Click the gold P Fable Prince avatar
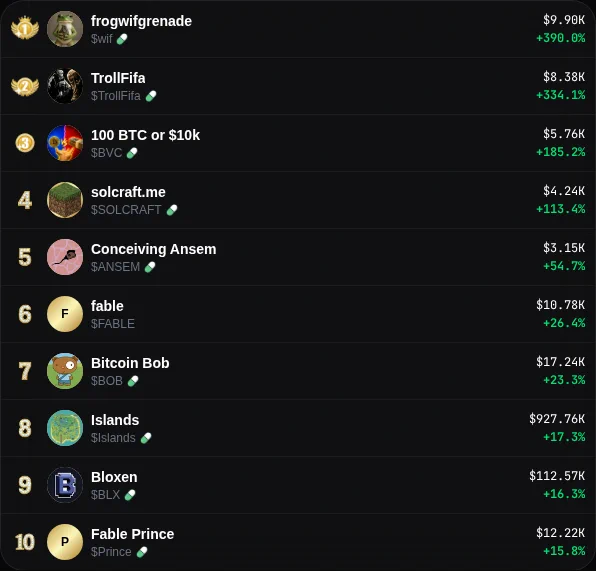Viewport: 596px width, 571px height. pyautogui.click(x=65, y=542)
